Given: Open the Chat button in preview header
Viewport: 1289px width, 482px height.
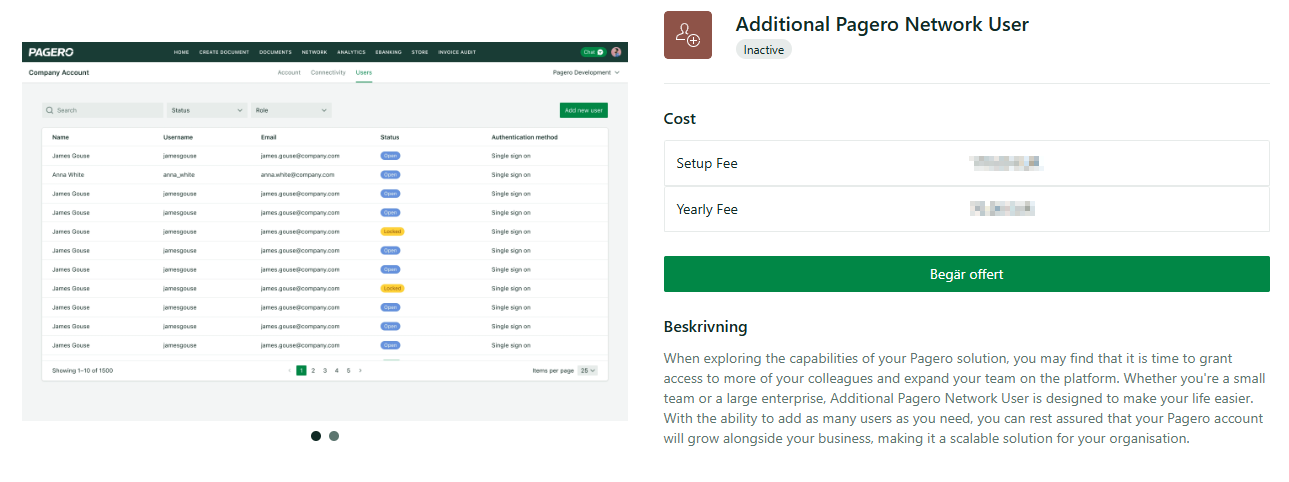Looking at the screenshot, I should click(593, 52).
